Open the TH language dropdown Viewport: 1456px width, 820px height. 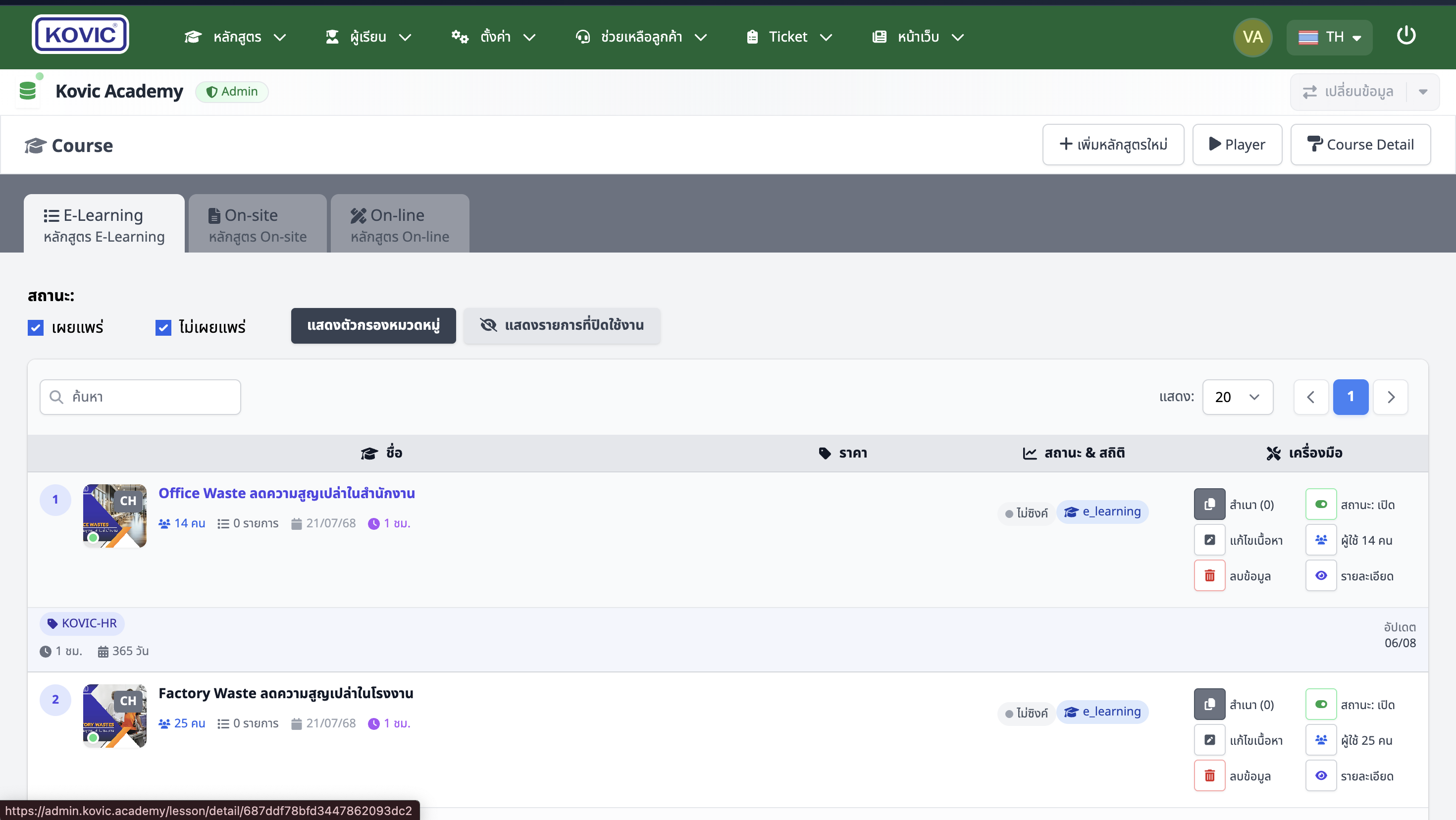1329,37
